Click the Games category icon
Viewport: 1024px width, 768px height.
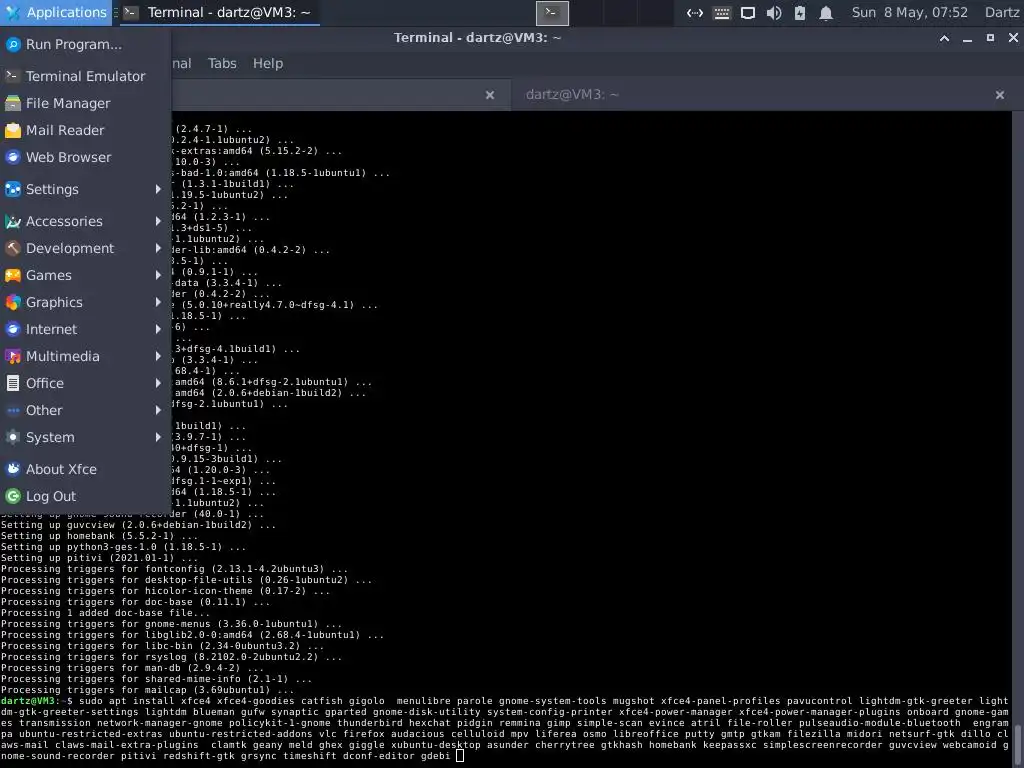point(12,275)
